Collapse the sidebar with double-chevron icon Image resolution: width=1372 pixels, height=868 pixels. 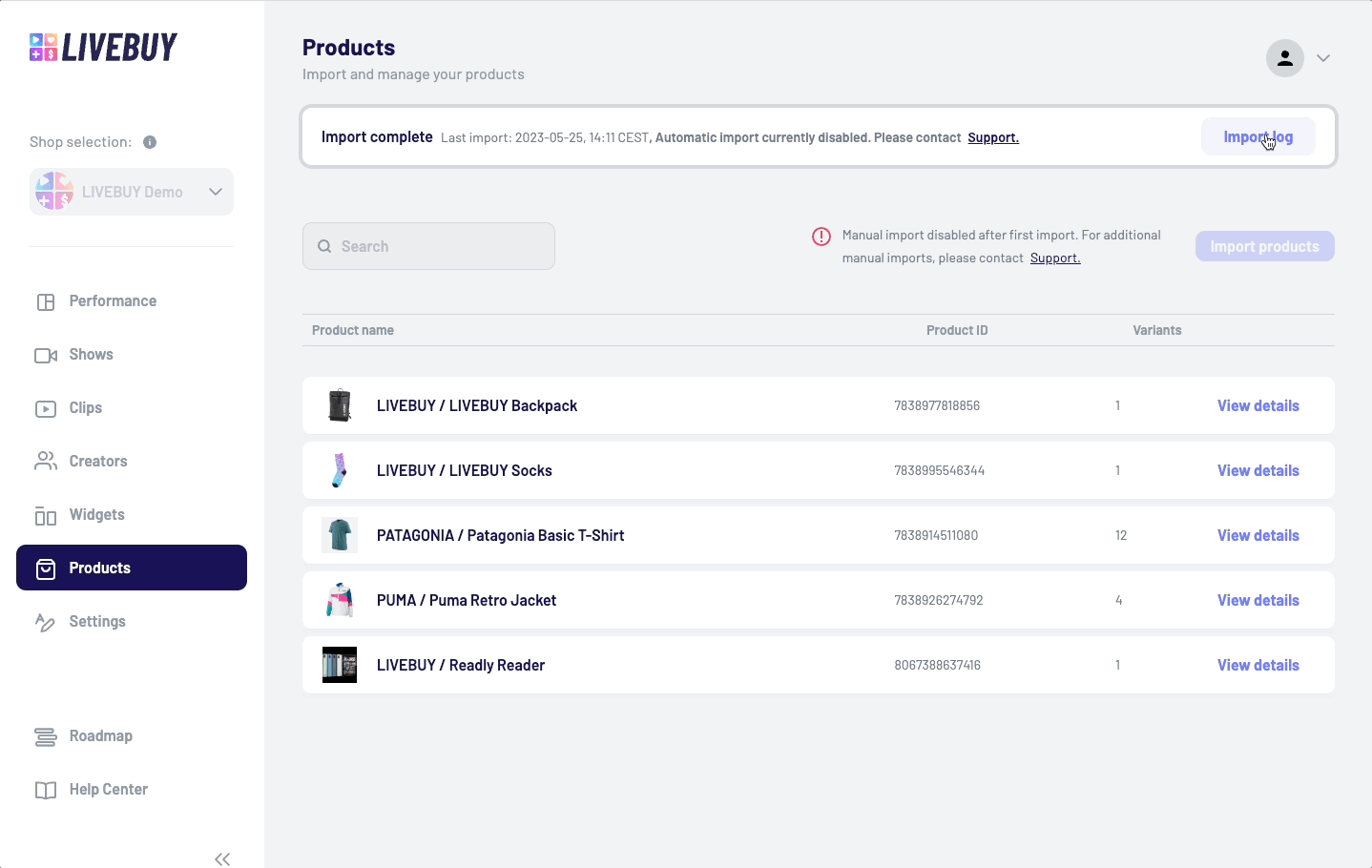click(x=222, y=858)
